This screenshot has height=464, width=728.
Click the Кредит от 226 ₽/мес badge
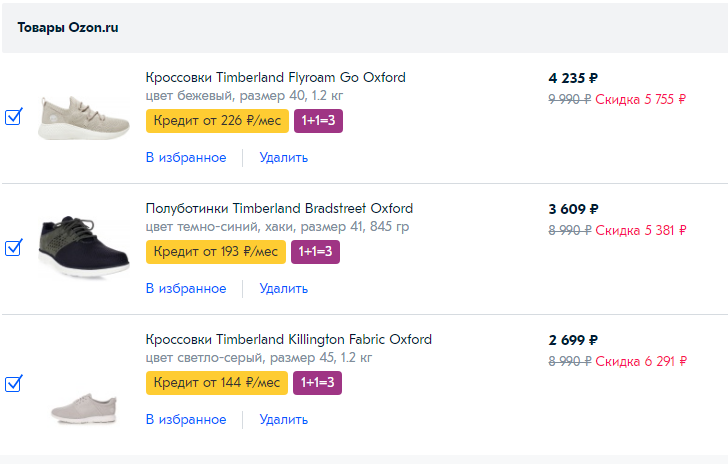coord(217,121)
